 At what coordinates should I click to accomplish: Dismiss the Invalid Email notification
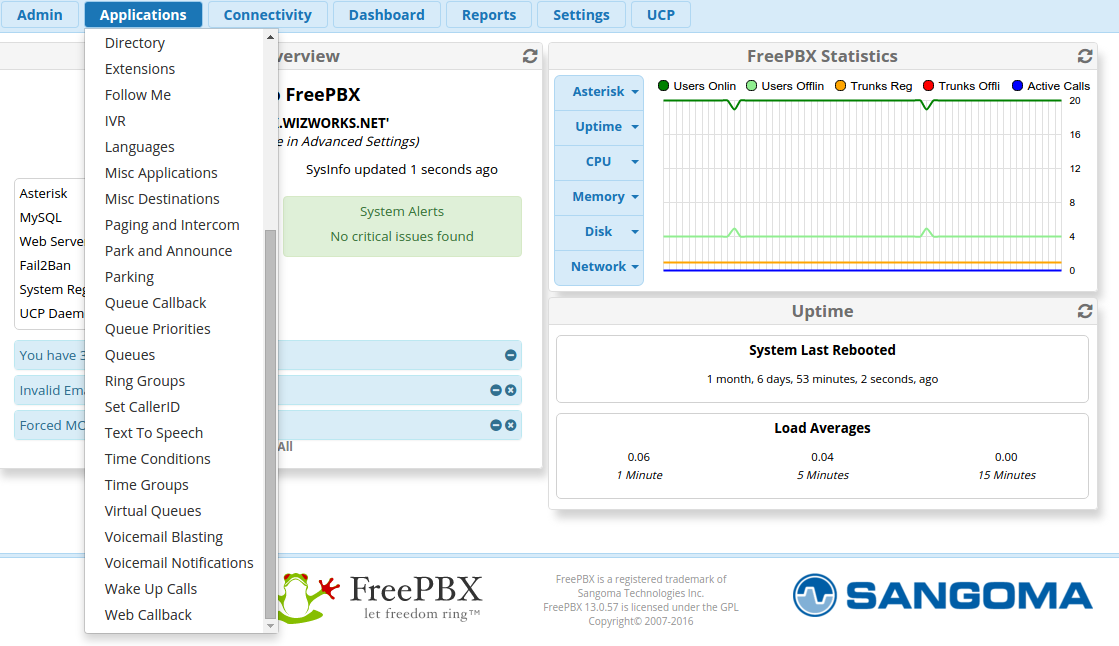[x=510, y=390]
